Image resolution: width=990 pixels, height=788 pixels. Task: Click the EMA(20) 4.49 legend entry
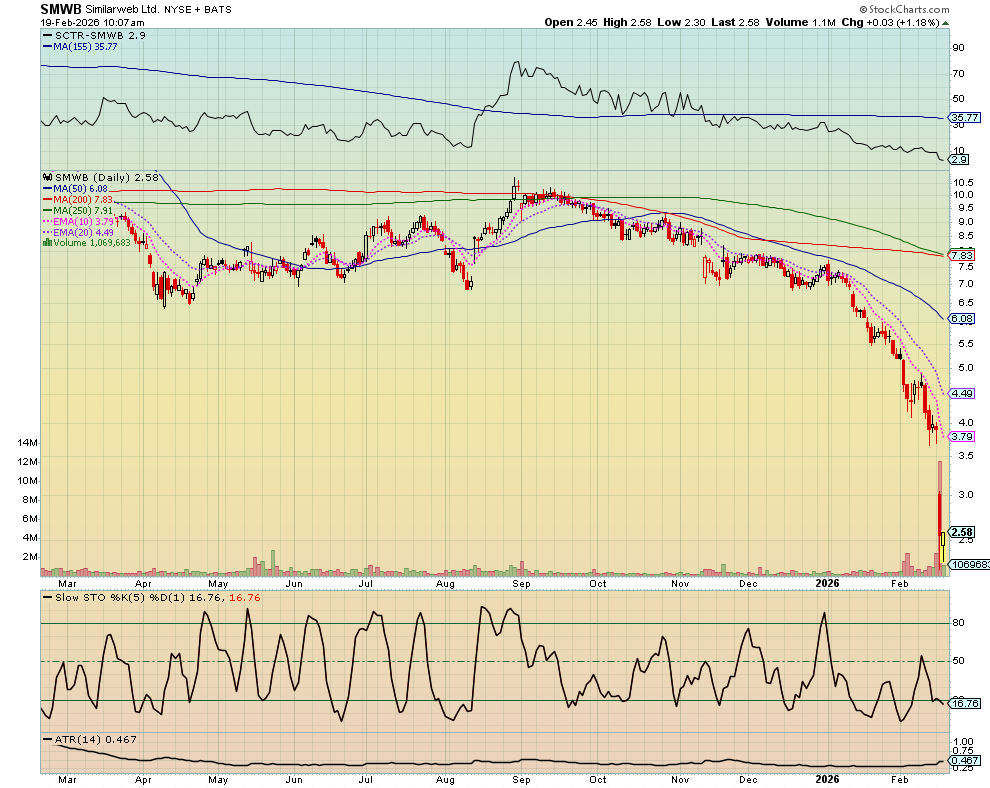[78, 232]
